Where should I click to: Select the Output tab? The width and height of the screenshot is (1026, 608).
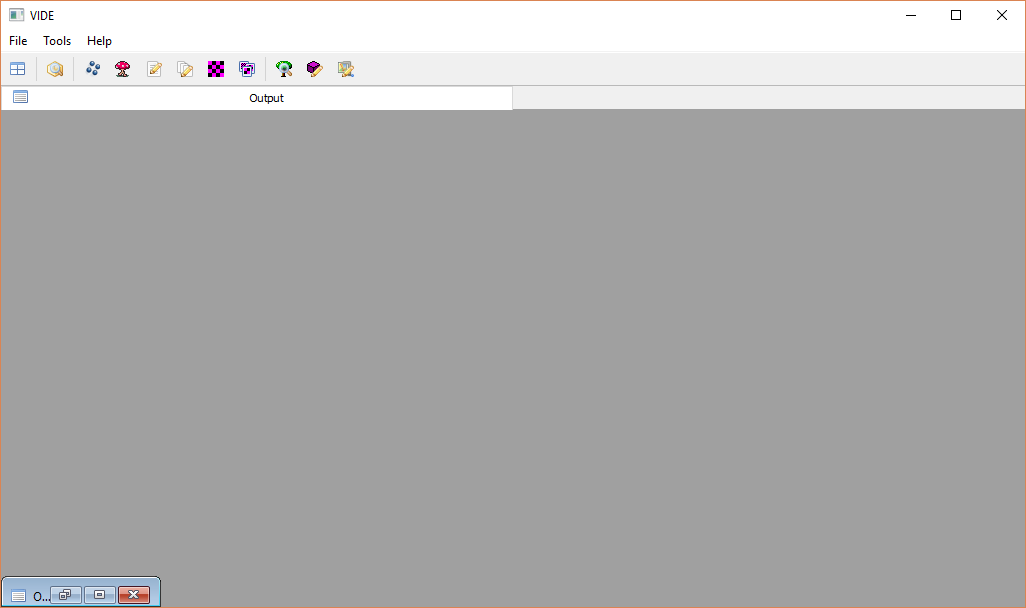click(x=256, y=98)
